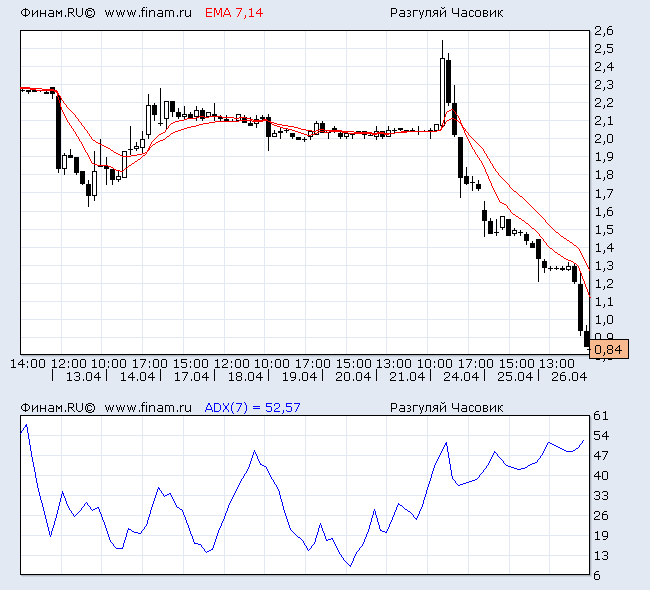
Task: Select the 14.04 date label
Action: pyautogui.click(x=137, y=376)
